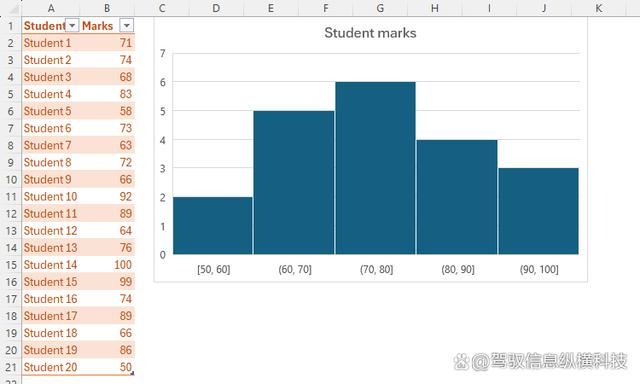640x384 pixels.
Task: Select column D header
Action: tap(216, 8)
